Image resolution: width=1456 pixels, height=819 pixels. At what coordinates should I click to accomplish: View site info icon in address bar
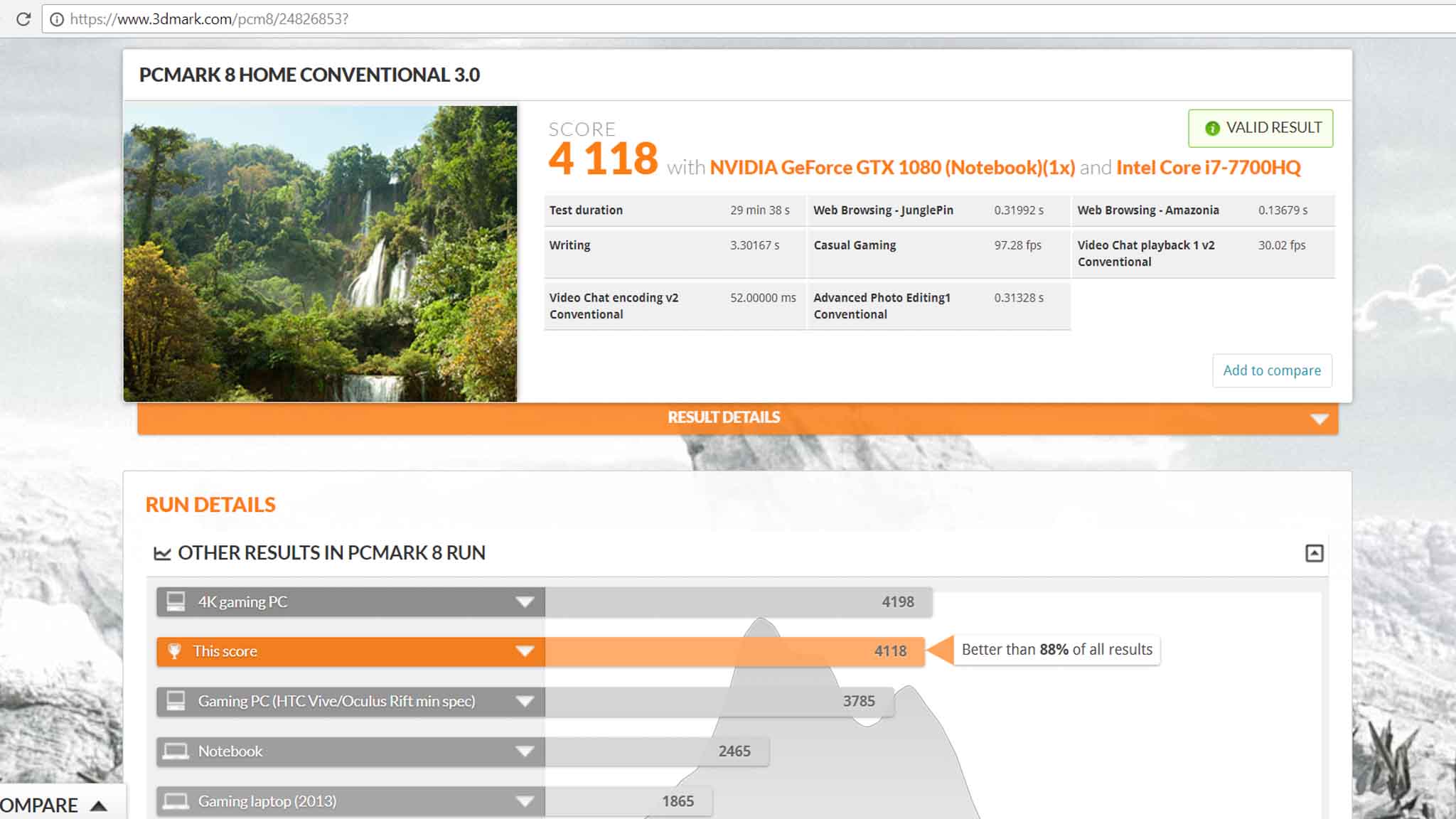[56, 19]
